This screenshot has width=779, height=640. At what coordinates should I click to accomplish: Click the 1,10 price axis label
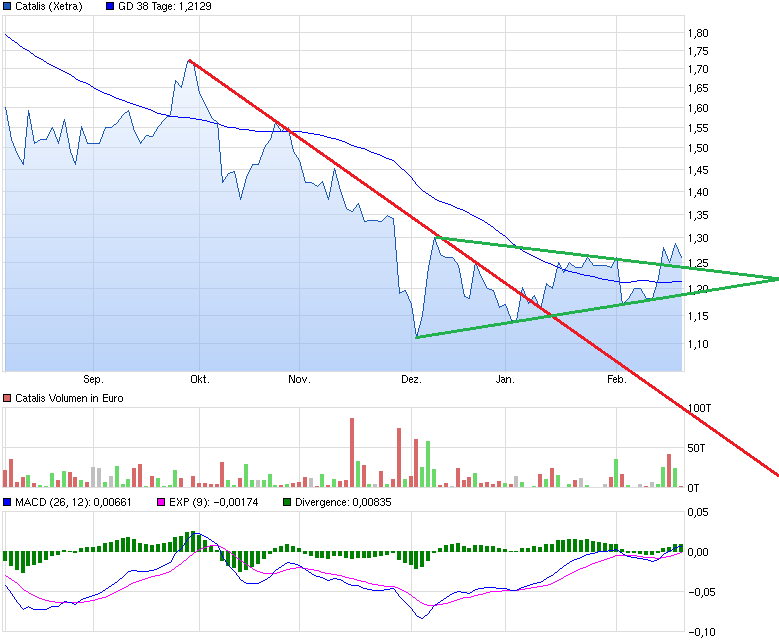click(x=697, y=344)
